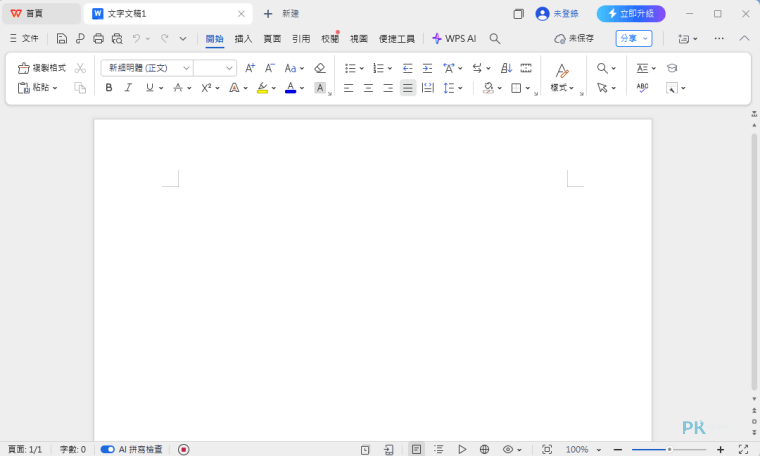Toggle strikethrough formatting

point(178,88)
